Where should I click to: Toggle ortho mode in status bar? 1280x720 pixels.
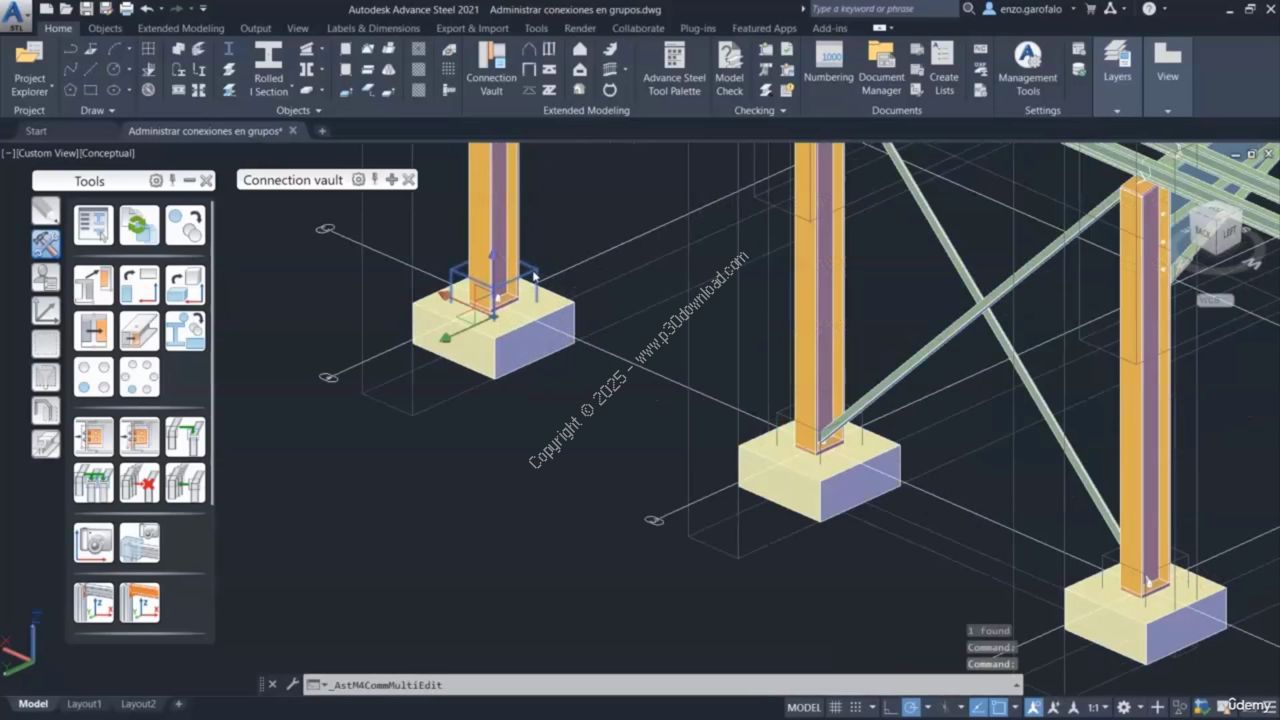coord(890,707)
